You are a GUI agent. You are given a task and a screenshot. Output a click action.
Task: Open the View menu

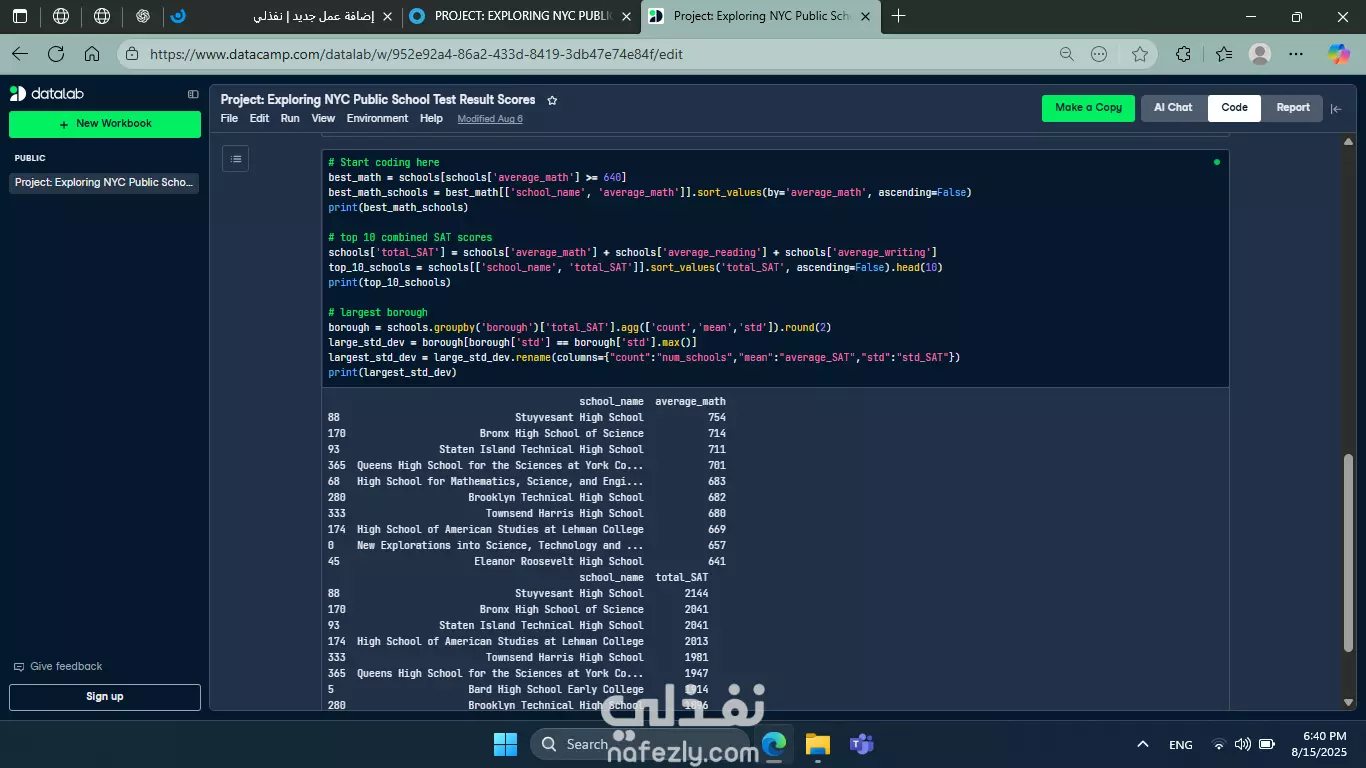tap(323, 118)
